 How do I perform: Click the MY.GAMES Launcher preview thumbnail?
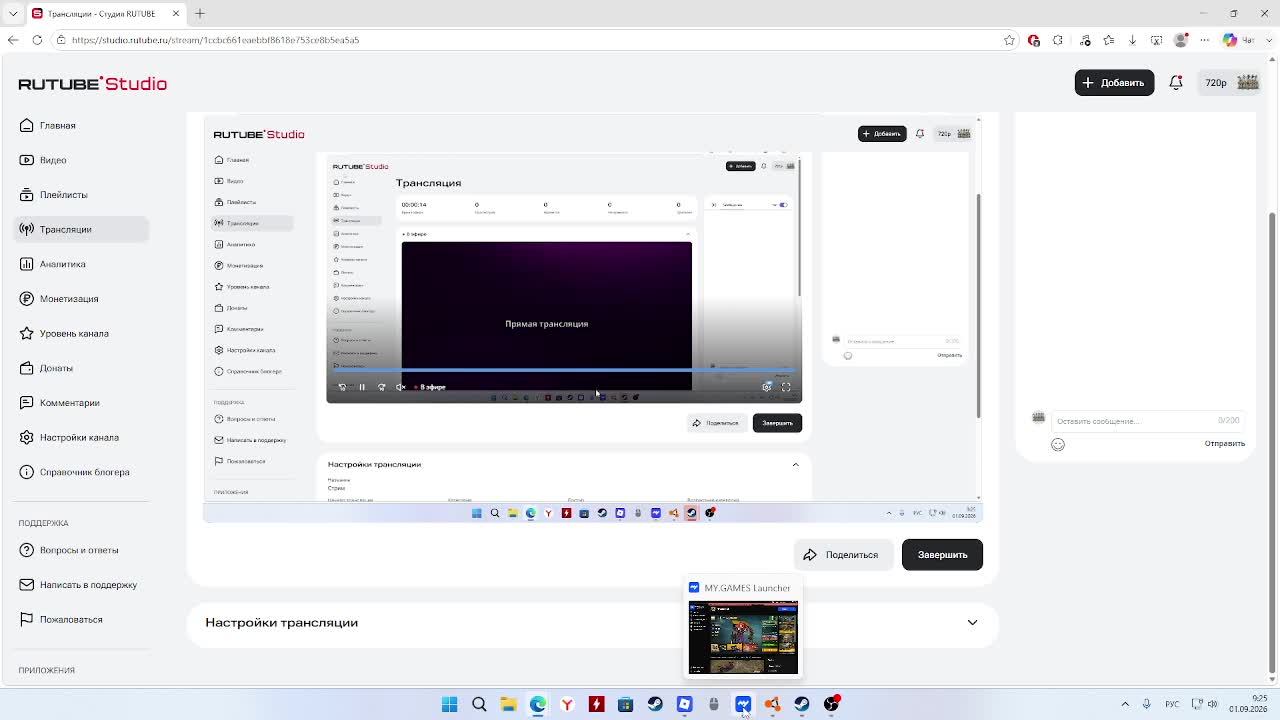pos(743,638)
